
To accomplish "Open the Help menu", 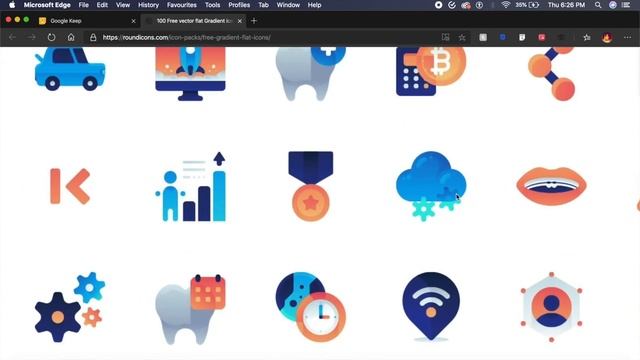I will (x=314, y=5).
